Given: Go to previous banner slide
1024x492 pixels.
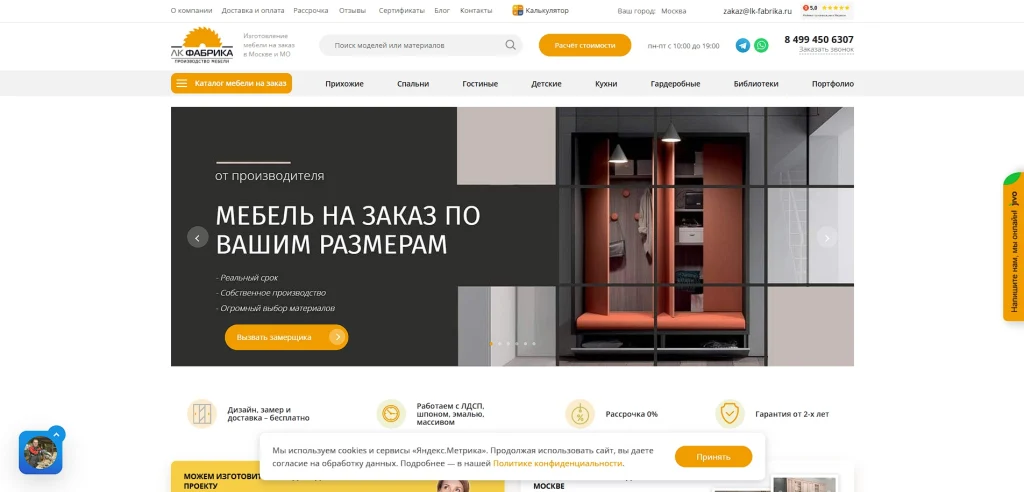Looking at the screenshot, I should (x=198, y=237).
